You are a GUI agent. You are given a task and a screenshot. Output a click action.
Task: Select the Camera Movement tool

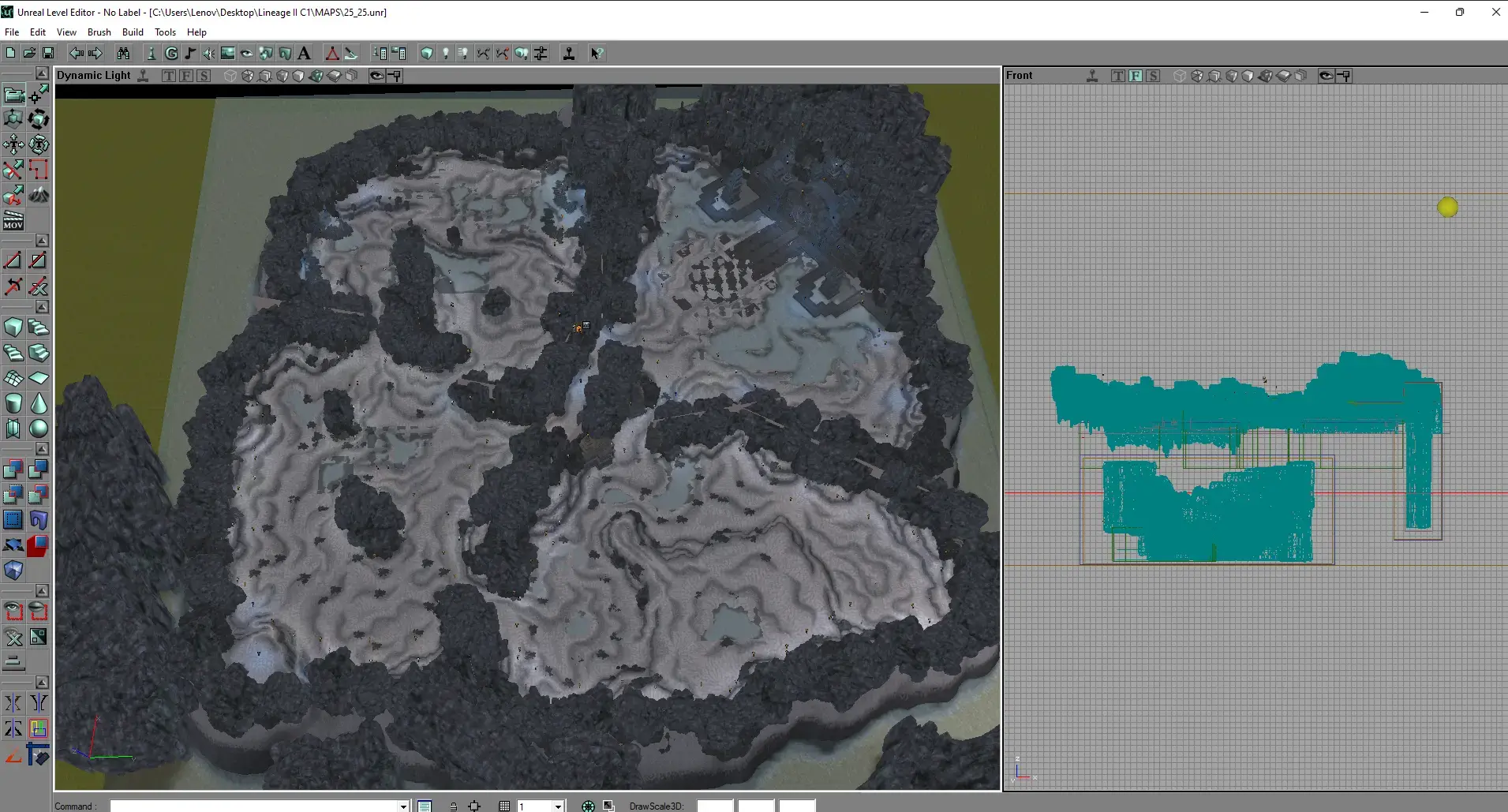tap(13, 95)
